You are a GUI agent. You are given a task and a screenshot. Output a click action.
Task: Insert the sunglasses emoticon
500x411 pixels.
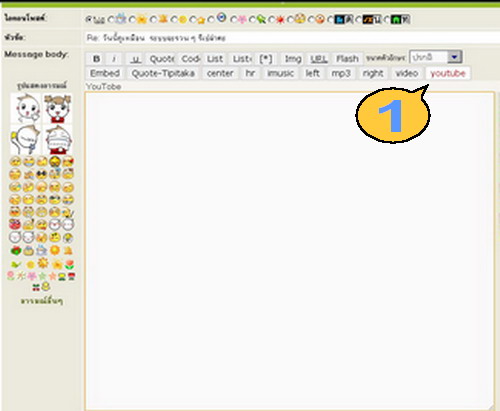tap(41, 174)
